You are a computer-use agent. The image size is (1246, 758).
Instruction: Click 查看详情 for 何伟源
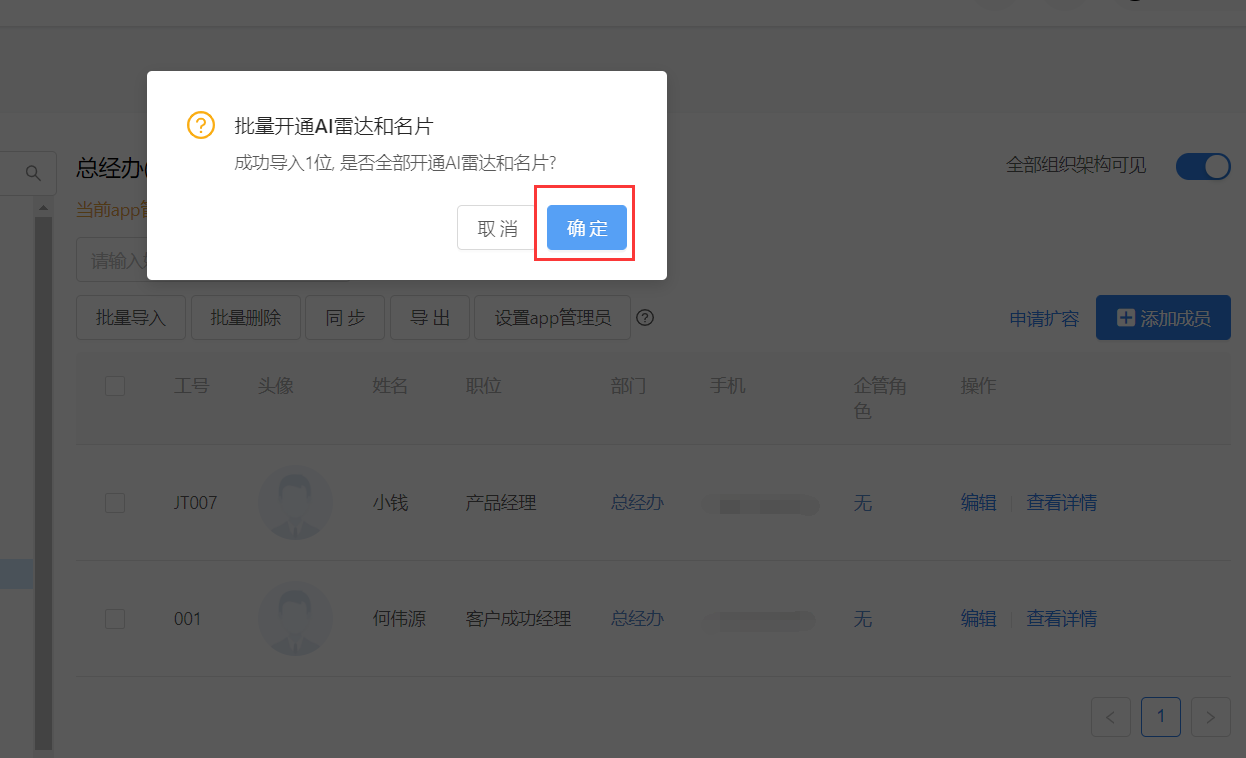(1062, 619)
